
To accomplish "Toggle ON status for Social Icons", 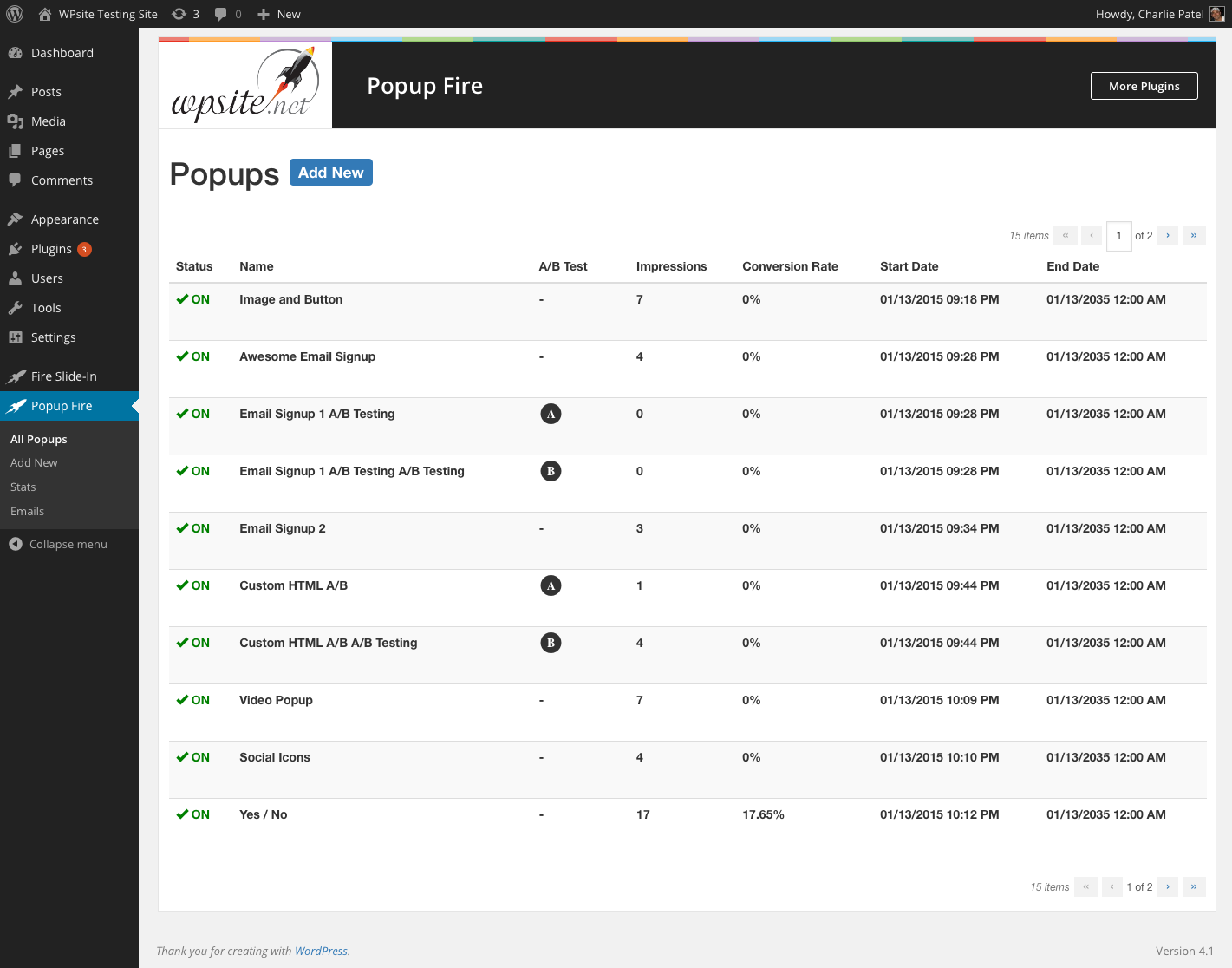I will [x=192, y=757].
